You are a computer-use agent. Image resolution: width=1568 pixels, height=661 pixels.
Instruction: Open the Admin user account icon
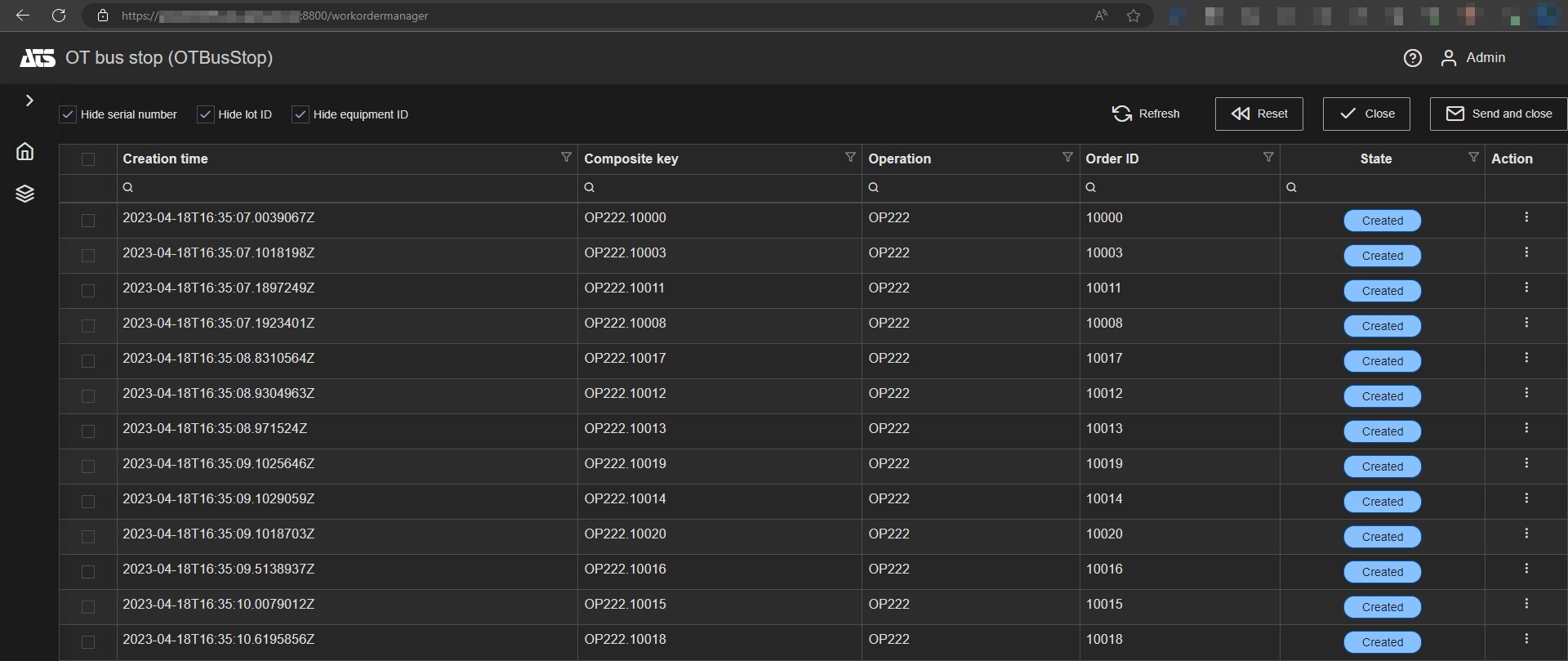tap(1448, 58)
